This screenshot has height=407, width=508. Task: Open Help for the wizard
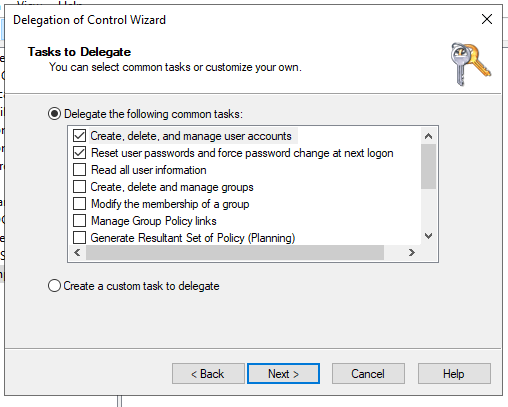454,374
